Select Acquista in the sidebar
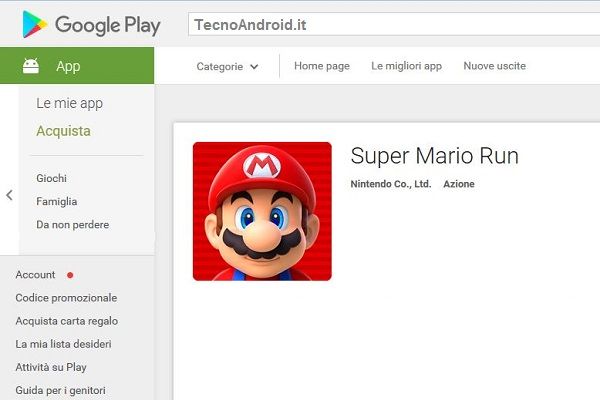 pos(63,131)
